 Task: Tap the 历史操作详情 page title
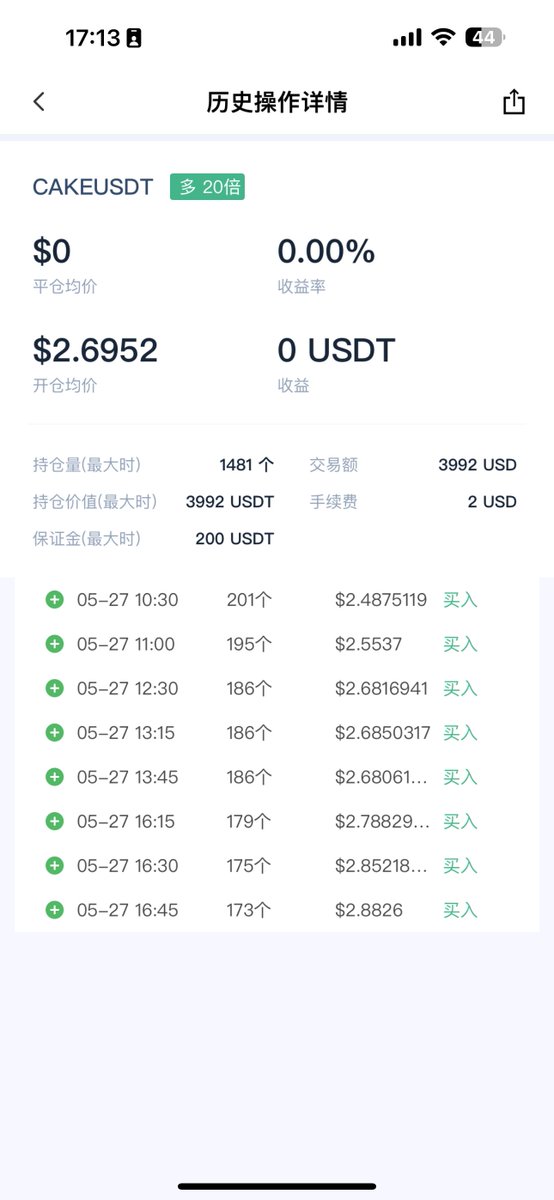277,102
